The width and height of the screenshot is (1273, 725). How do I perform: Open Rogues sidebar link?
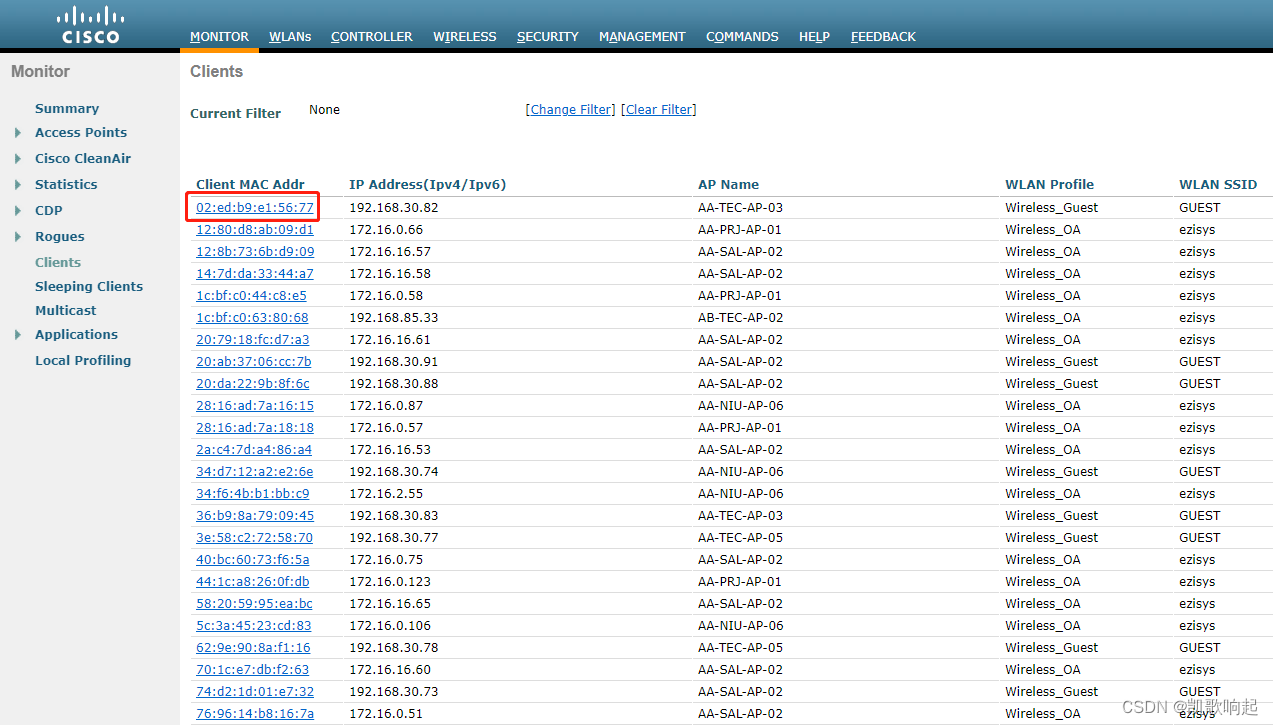60,236
